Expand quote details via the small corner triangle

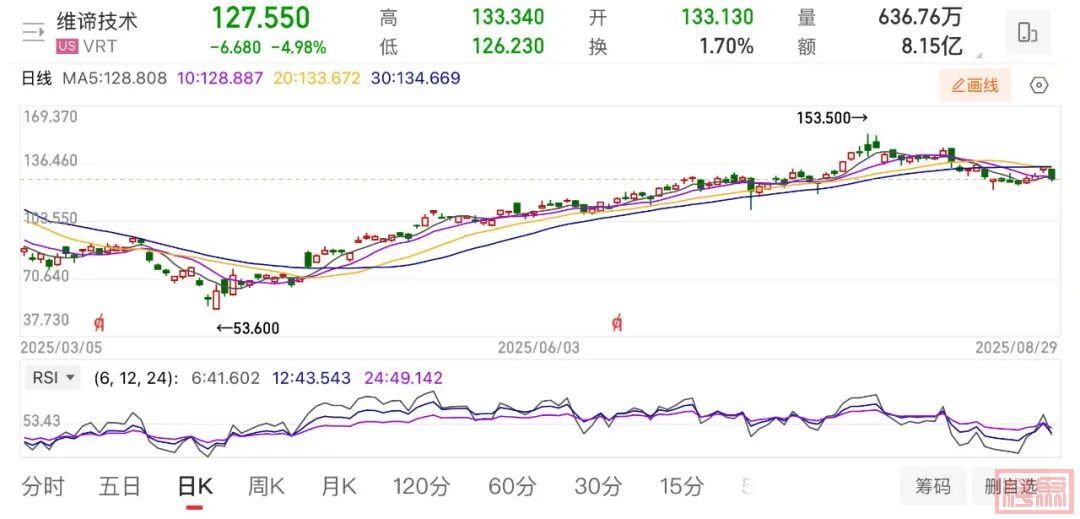coord(977,57)
